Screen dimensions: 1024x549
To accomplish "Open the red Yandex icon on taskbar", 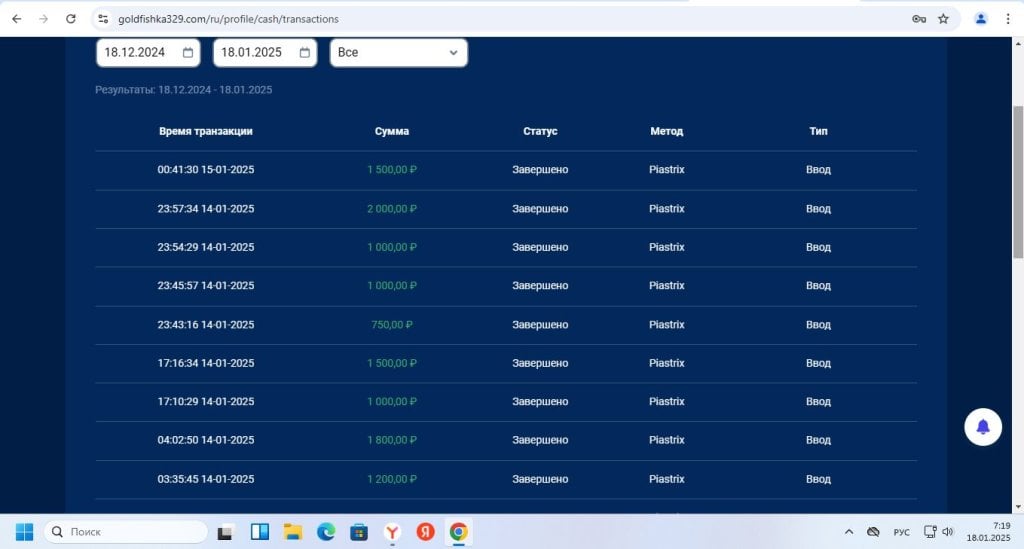I will (x=425, y=532).
